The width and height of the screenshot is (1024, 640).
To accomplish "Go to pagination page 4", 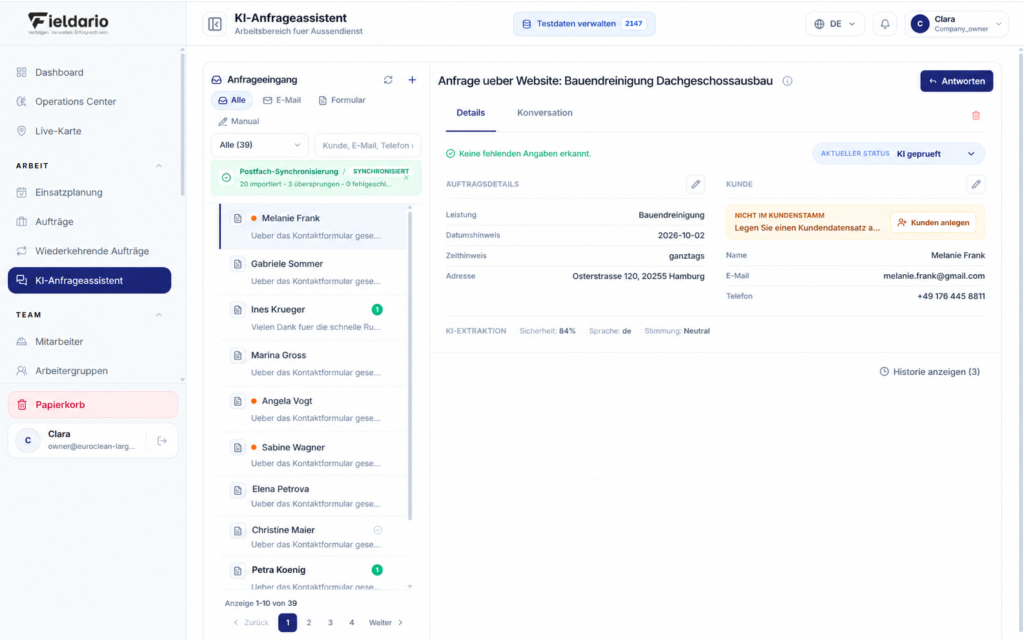I will [x=351, y=623].
